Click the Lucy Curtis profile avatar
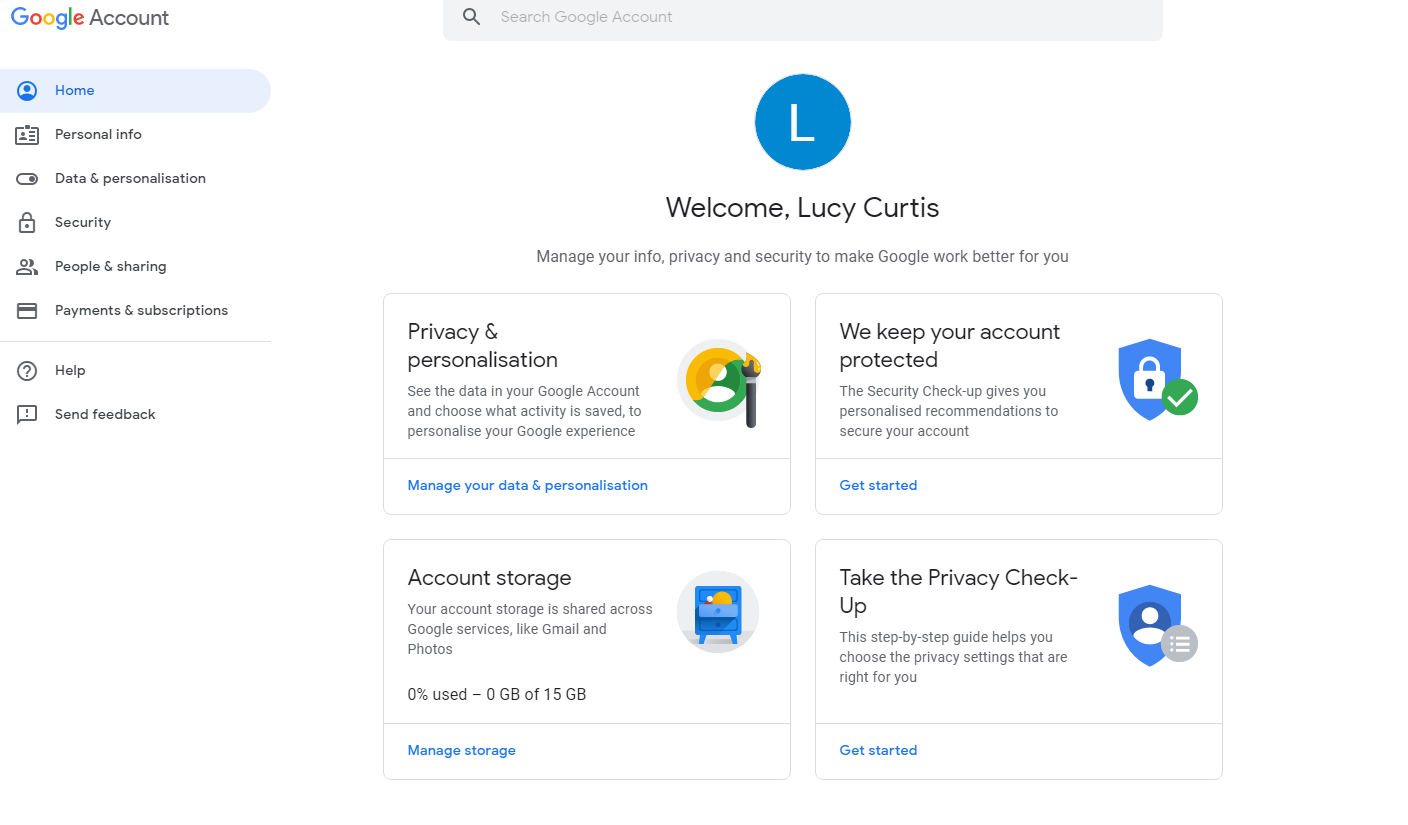Screen dimensions: 1408x825 802,121
